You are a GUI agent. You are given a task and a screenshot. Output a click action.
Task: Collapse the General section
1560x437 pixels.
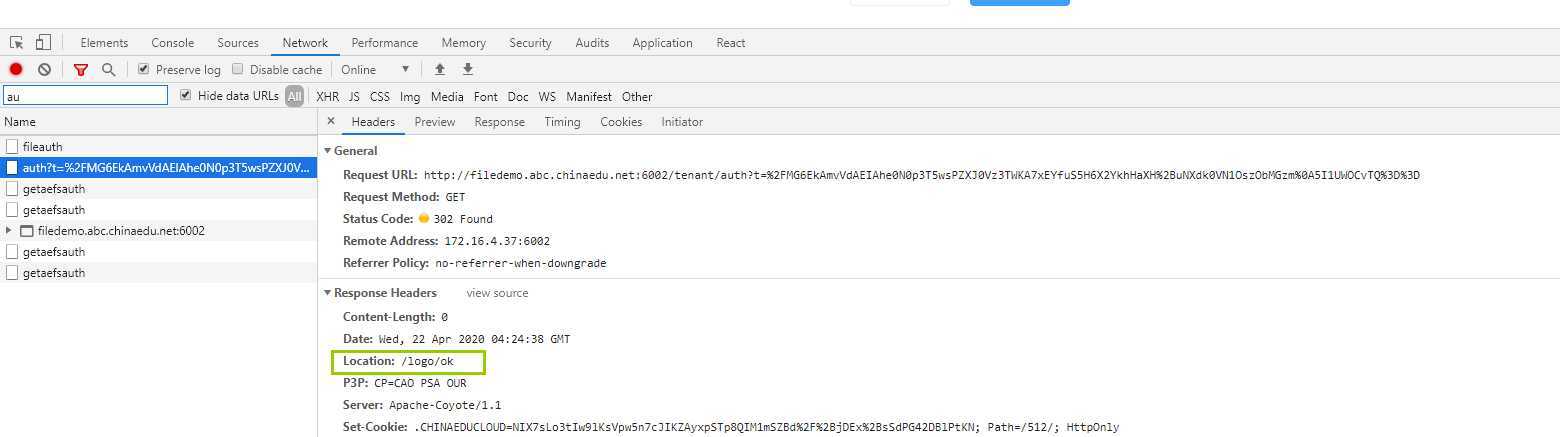point(327,151)
